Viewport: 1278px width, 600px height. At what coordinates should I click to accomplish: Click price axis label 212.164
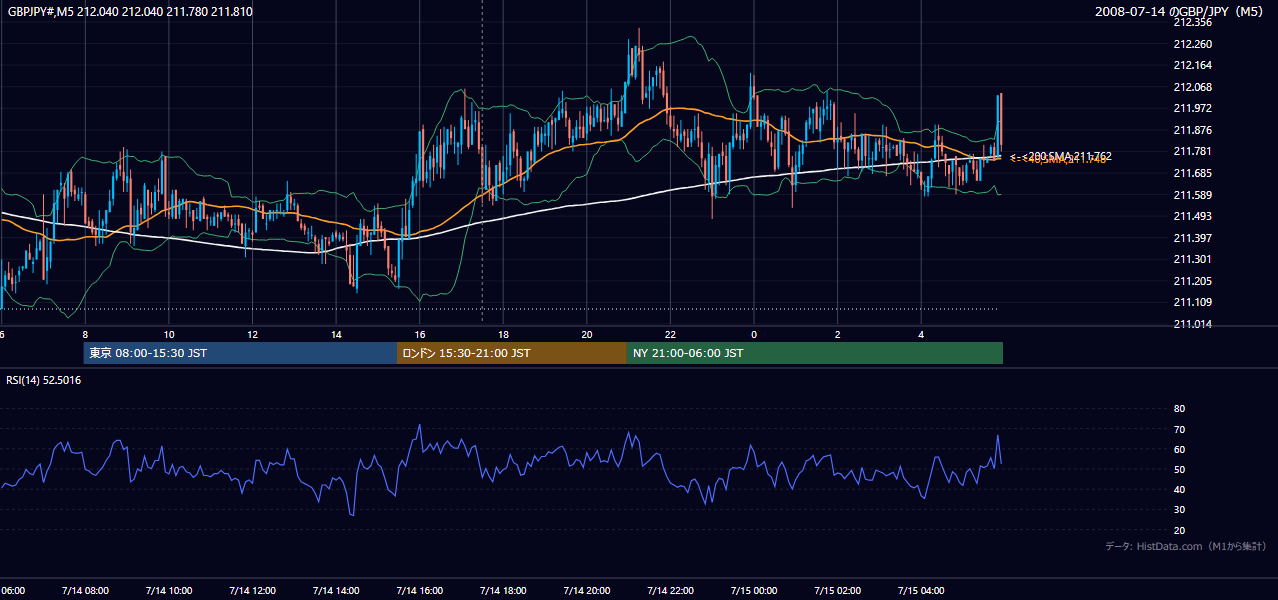1192,65
